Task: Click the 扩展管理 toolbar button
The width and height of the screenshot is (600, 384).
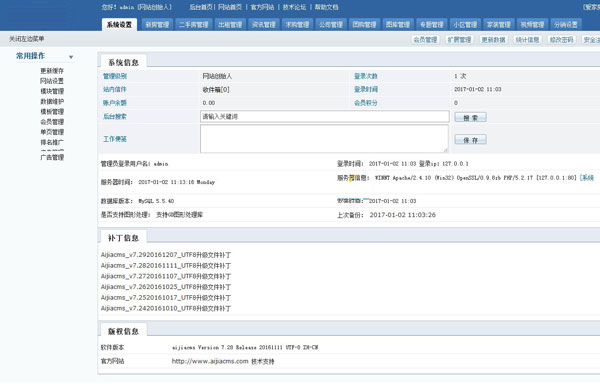Action: coord(460,39)
